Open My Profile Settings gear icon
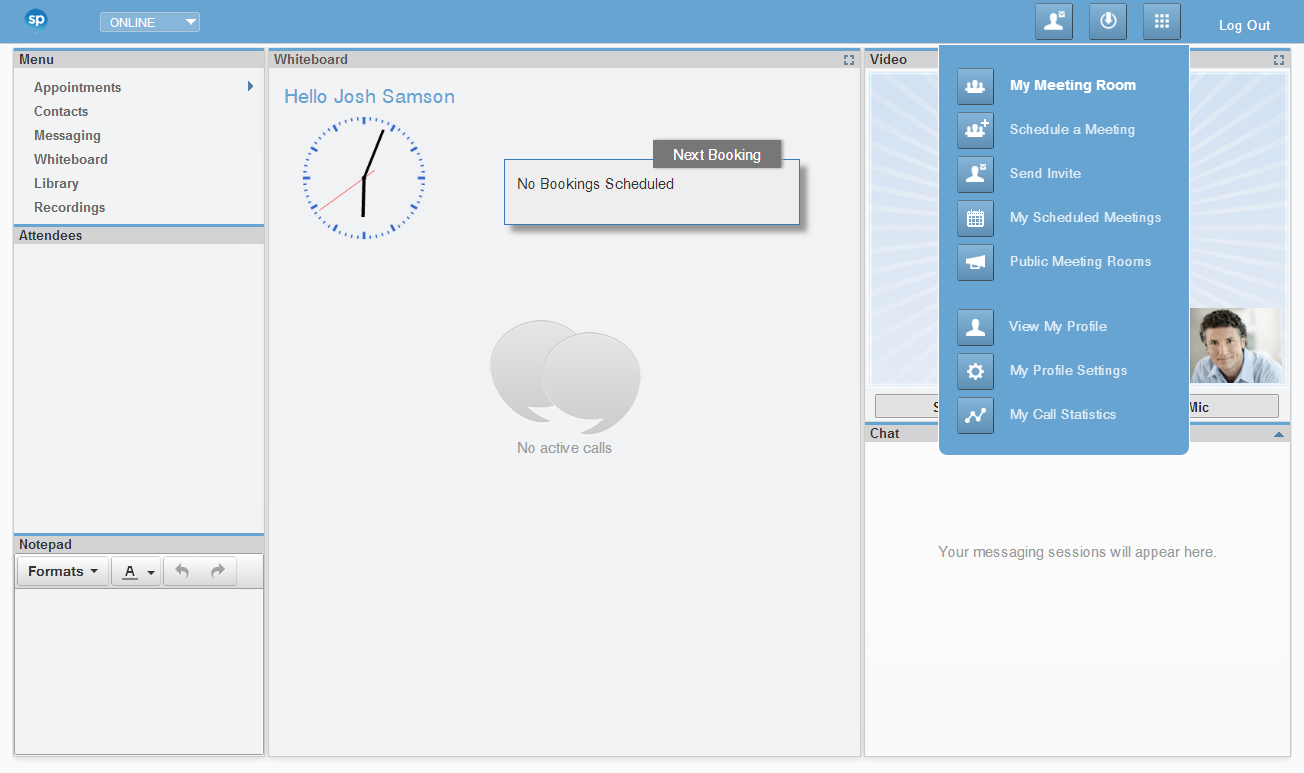1304x773 pixels. pos(975,371)
